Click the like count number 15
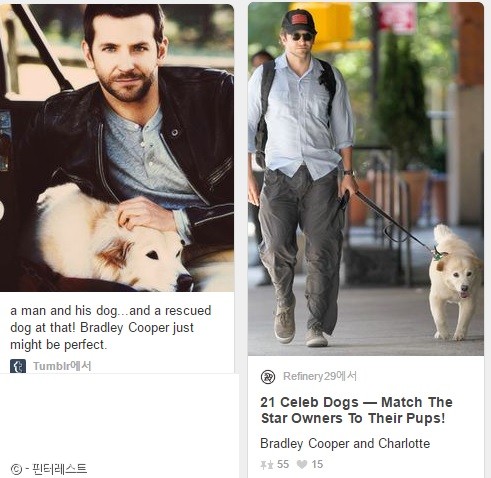The image size is (491, 478). tap(317, 464)
